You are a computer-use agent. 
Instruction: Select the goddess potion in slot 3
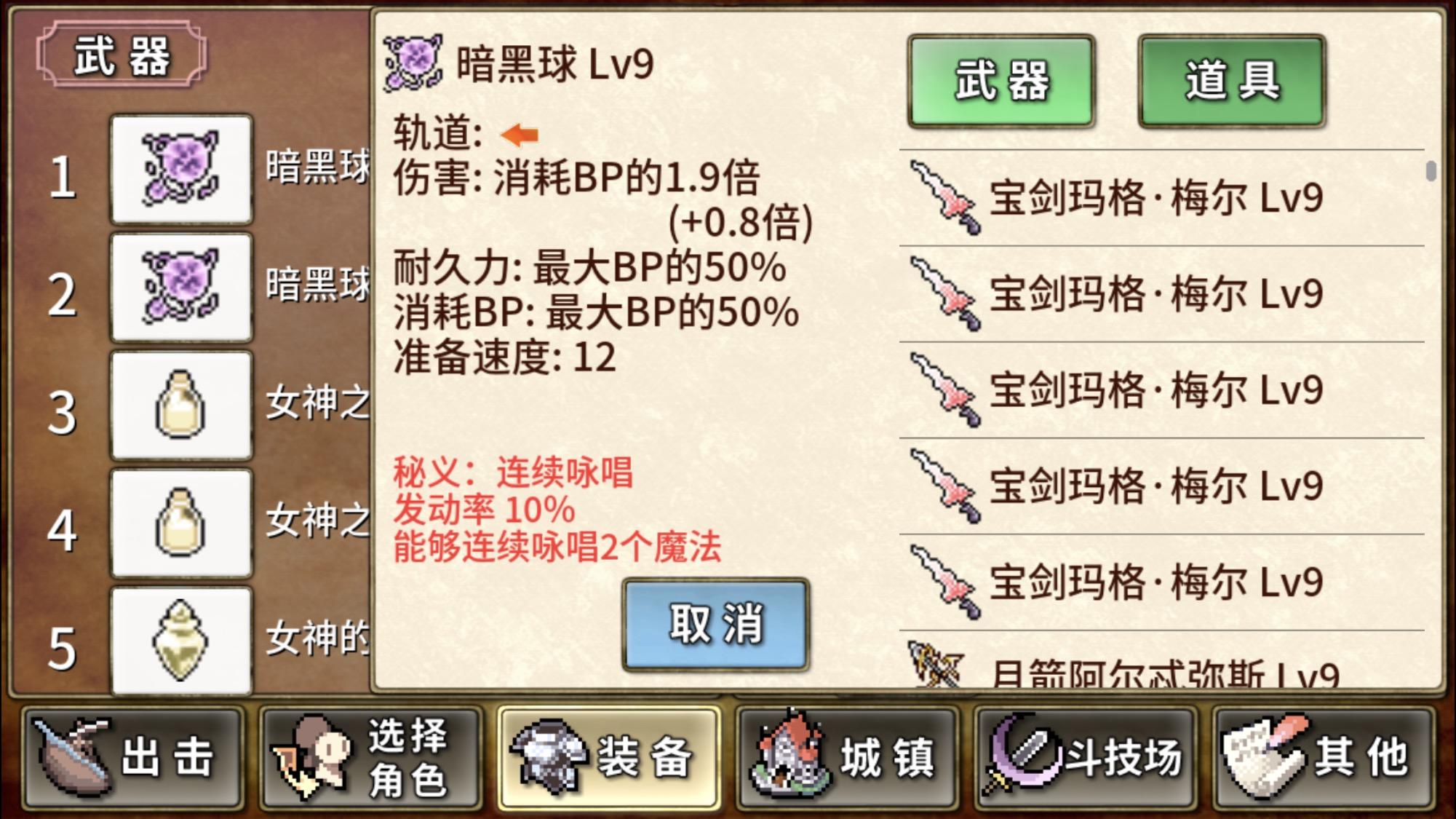point(181,405)
